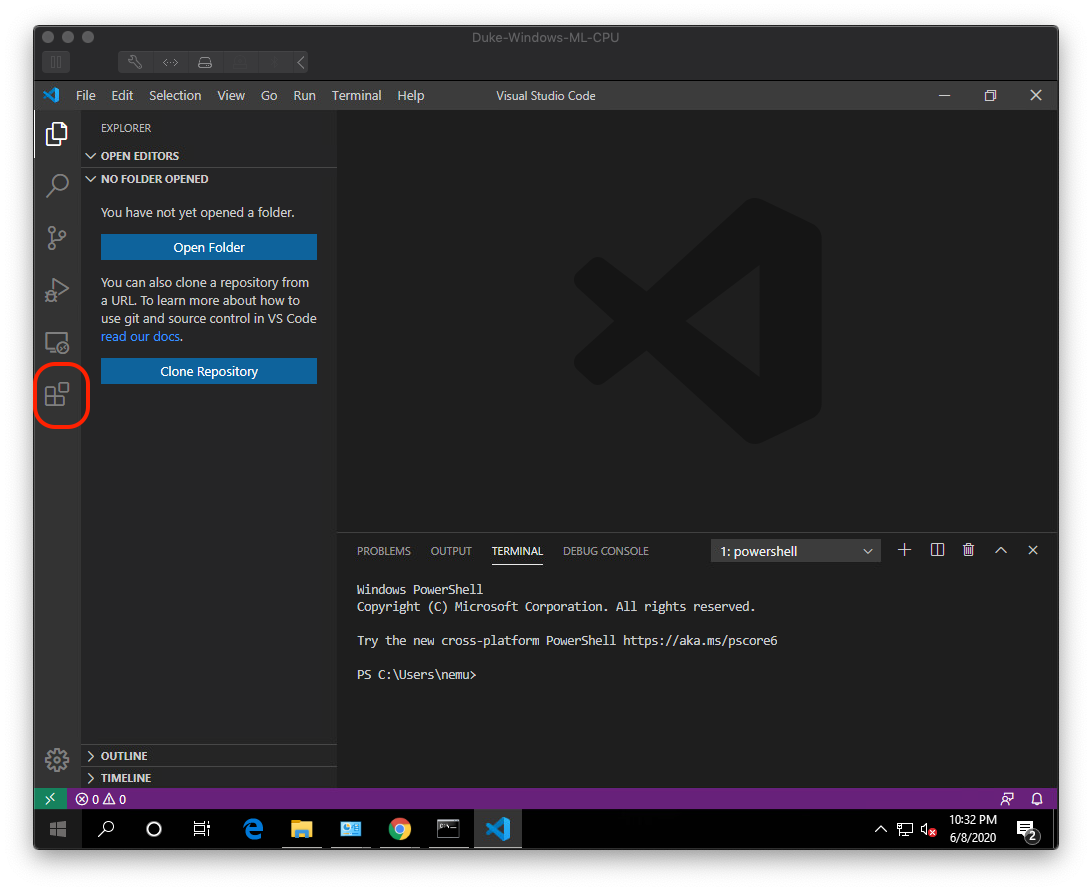Open the Run and Debug view

coord(57,290)
